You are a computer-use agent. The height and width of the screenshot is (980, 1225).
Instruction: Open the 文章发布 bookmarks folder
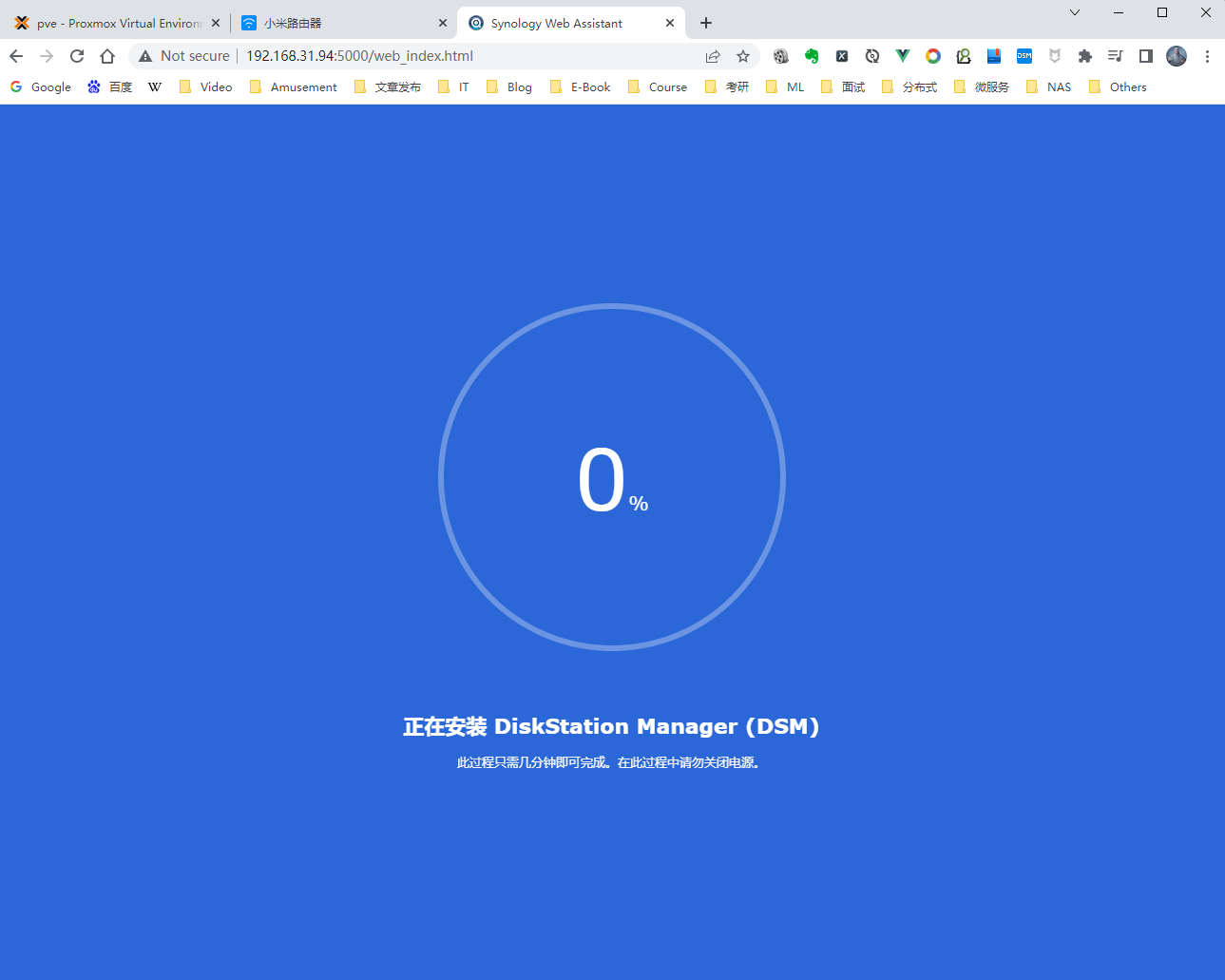tap(388, 86)
